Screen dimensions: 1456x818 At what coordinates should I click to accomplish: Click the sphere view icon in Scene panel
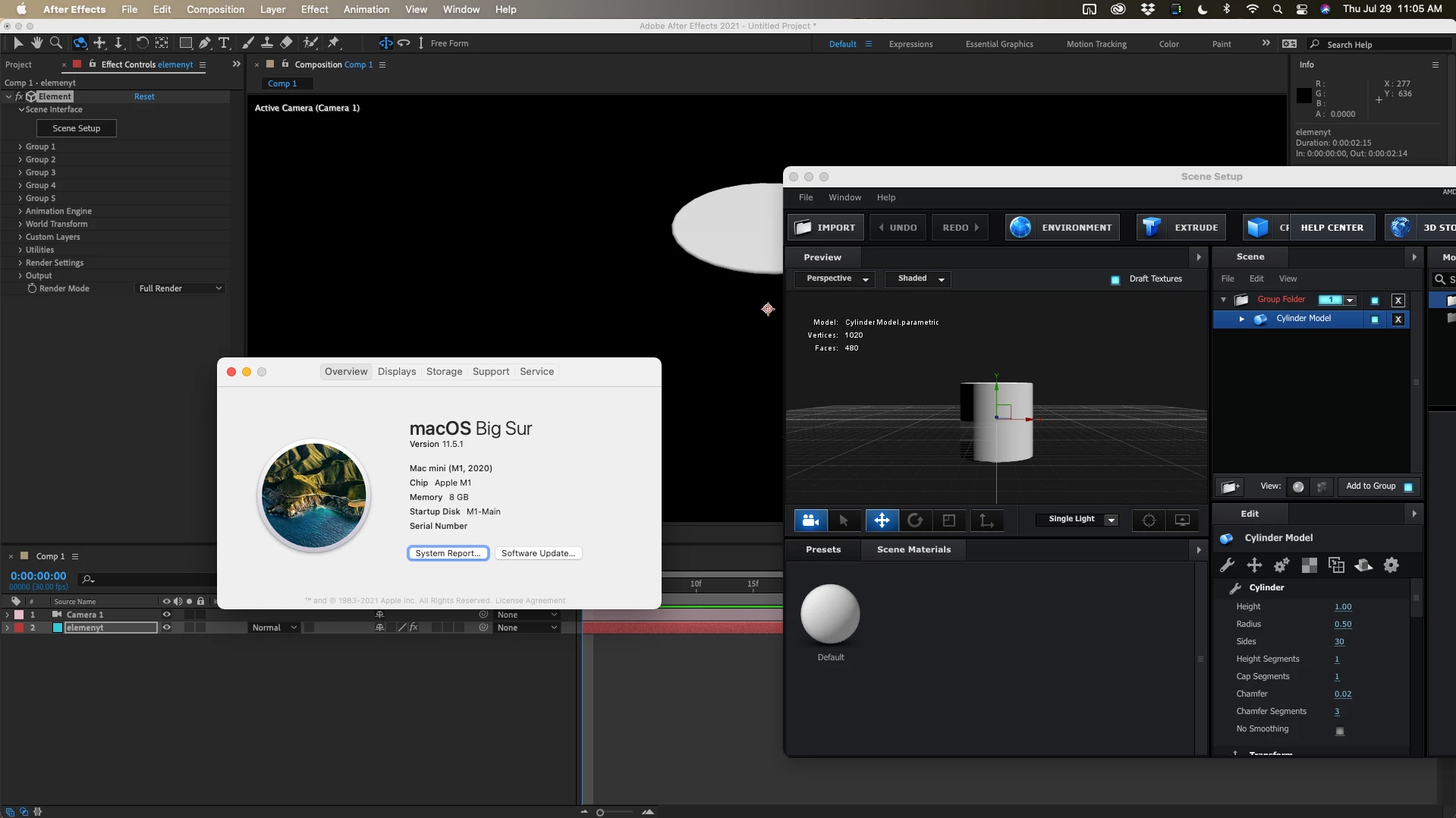pos(1298,486)
